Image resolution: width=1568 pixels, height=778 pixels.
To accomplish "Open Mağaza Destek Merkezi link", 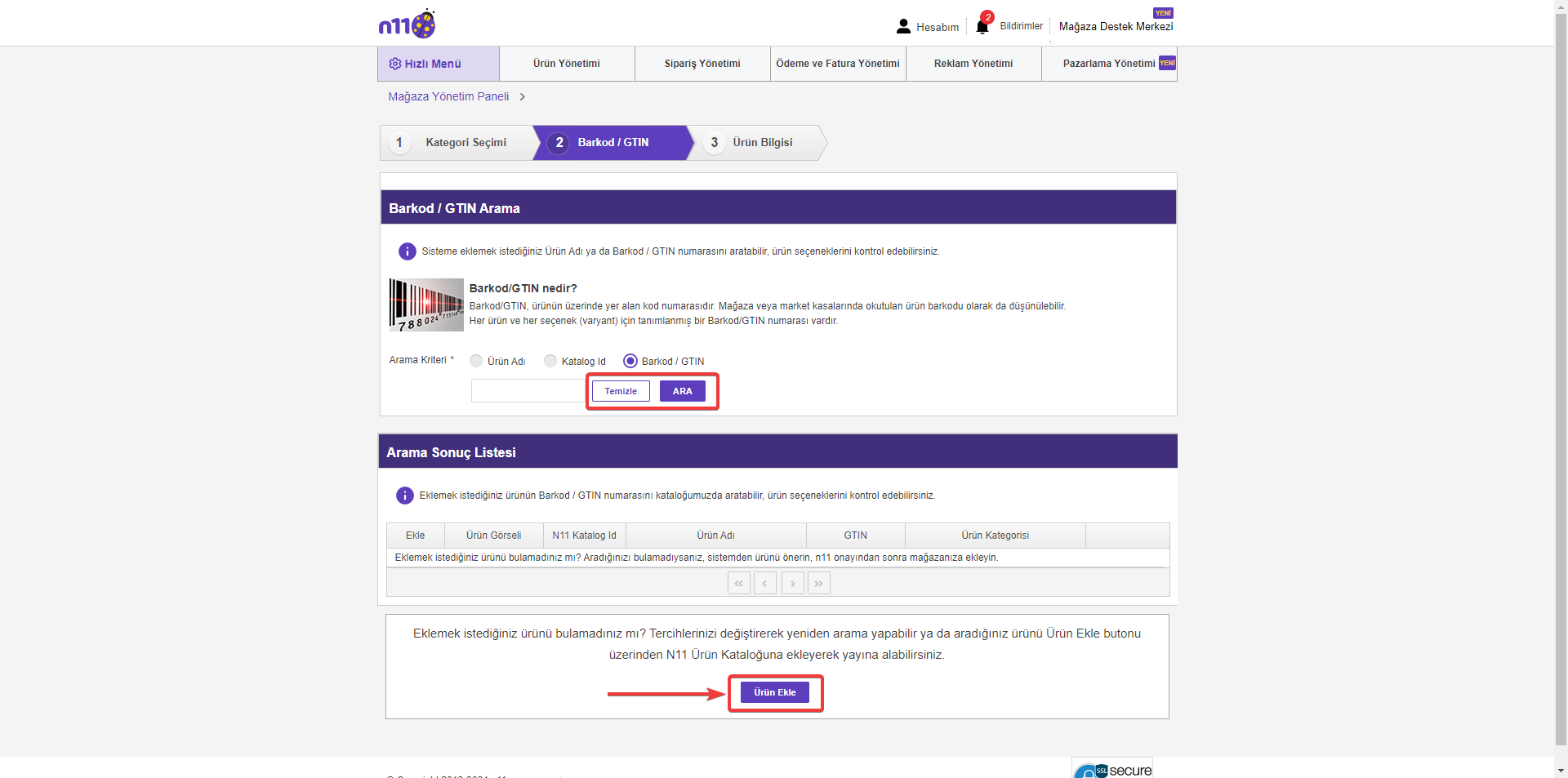I will click(1116, 27).
